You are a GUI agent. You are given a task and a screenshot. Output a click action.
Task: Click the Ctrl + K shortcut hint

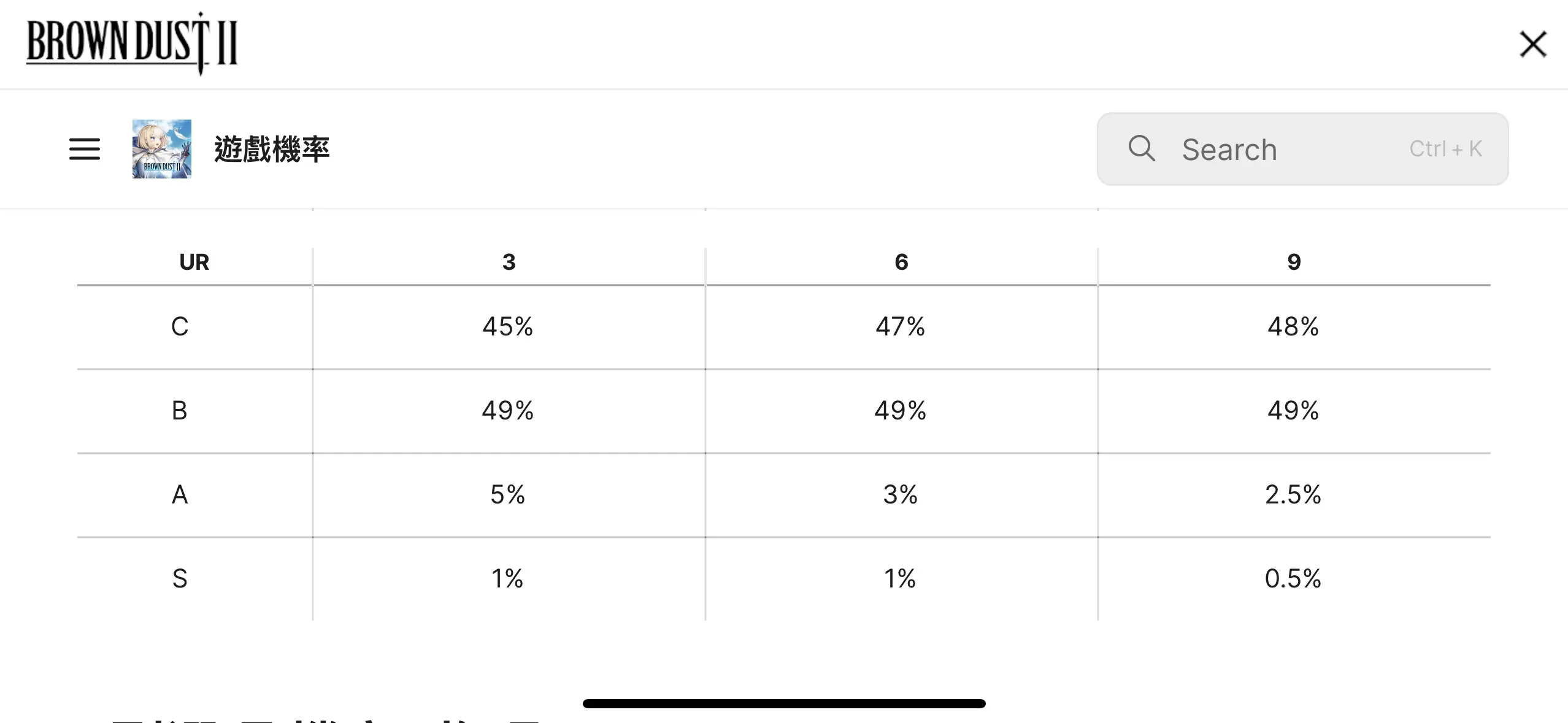(1445, 149)
